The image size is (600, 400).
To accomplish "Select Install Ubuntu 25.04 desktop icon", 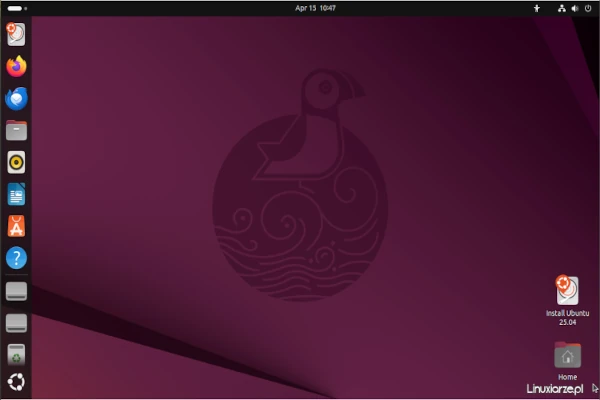I will click(567, 291).
